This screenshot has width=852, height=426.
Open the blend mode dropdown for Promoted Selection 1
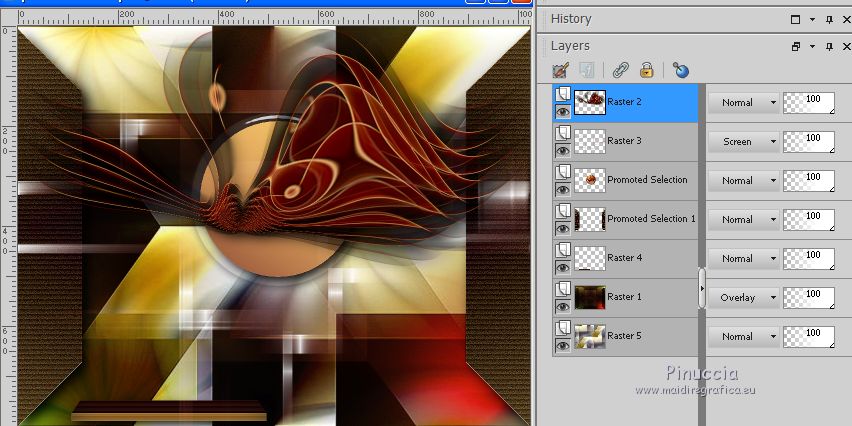coord(743,220)
